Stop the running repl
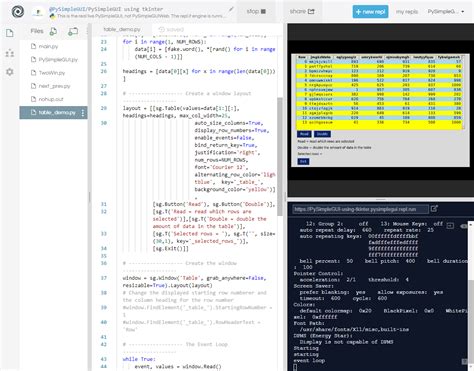 pos(256,11)
